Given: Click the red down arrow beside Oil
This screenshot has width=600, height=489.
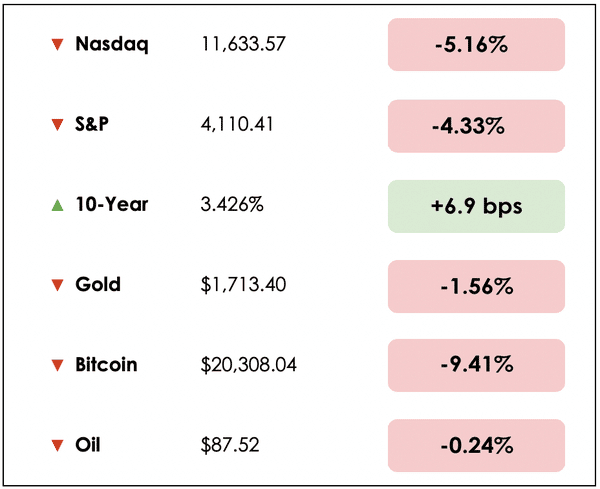Looking at the screenshot, I should point(57,445).
